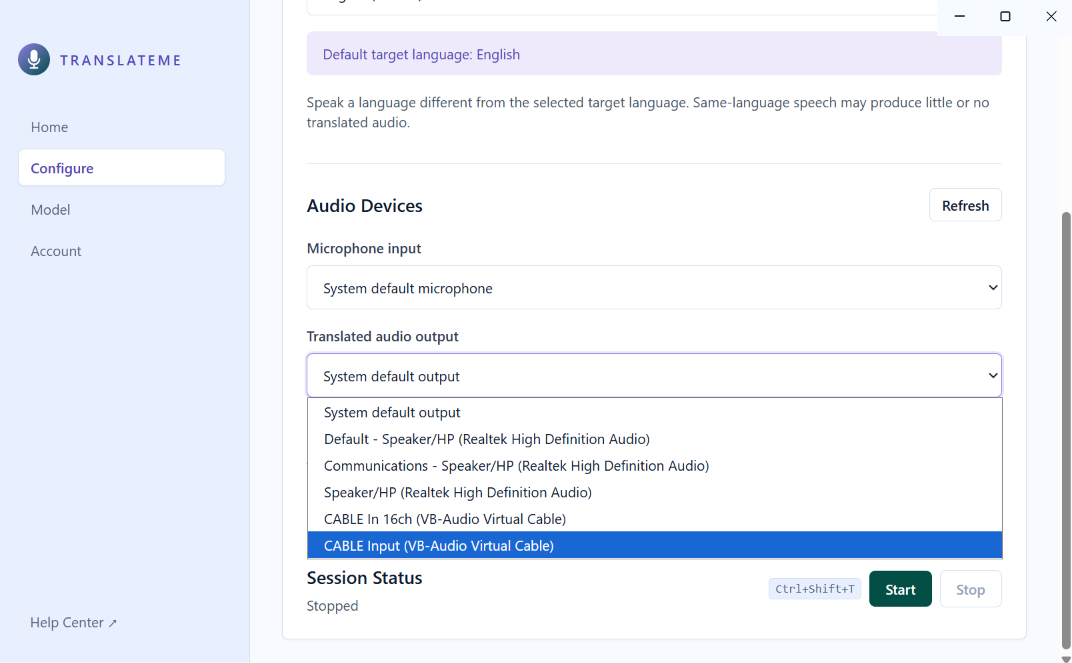Open the Home page in sidebar

click(49, 127)
